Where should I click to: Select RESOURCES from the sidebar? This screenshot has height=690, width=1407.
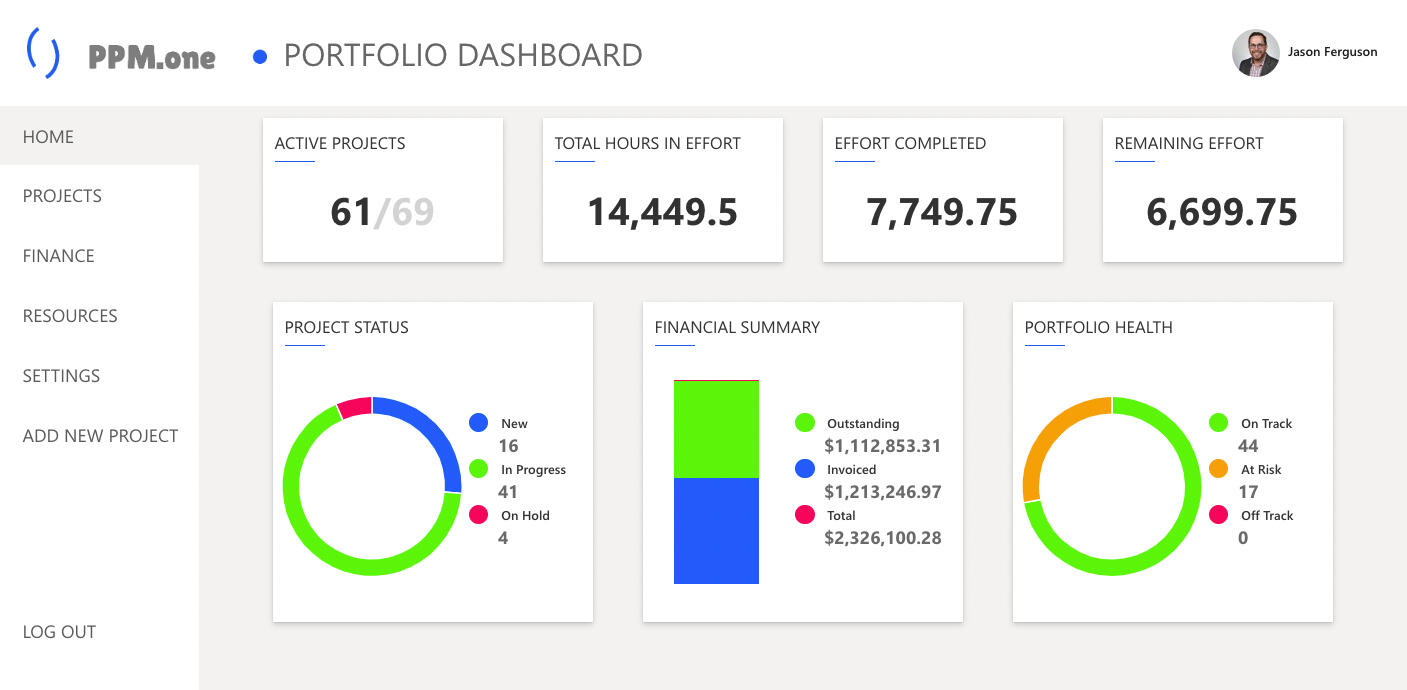click(70, 316)
